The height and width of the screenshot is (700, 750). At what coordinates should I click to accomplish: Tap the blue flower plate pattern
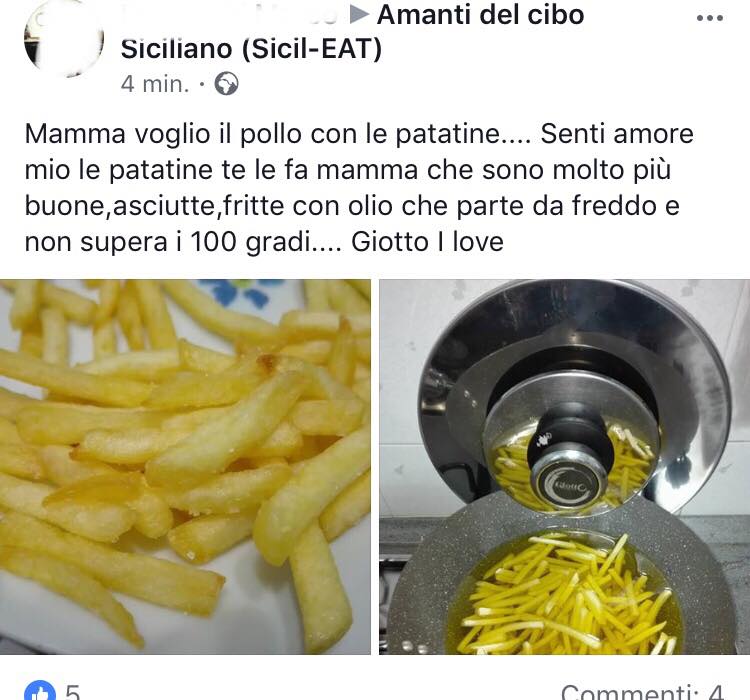[x=244, y=290]
